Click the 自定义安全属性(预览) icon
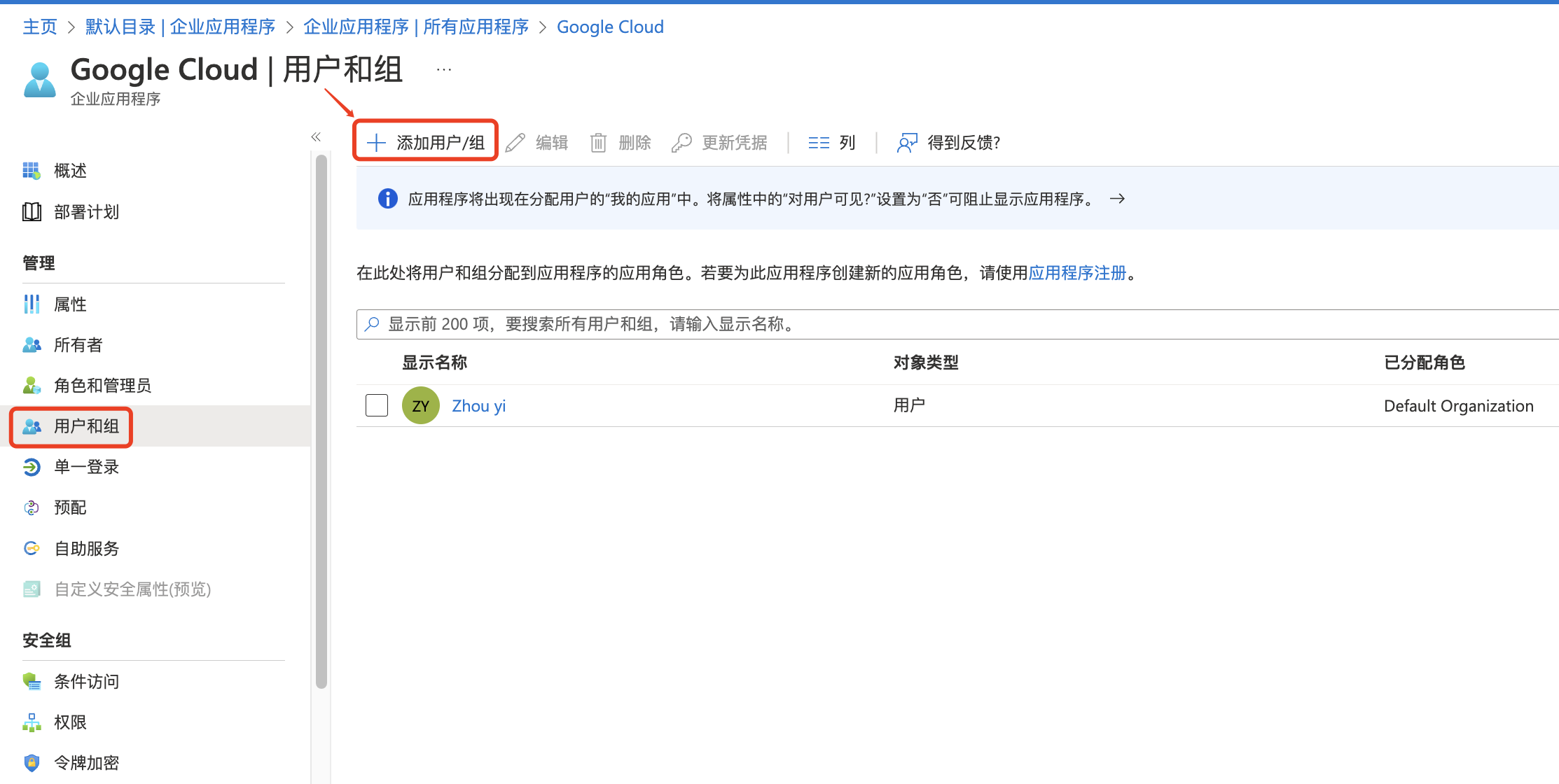The image size is (1559, 784). 32,589
